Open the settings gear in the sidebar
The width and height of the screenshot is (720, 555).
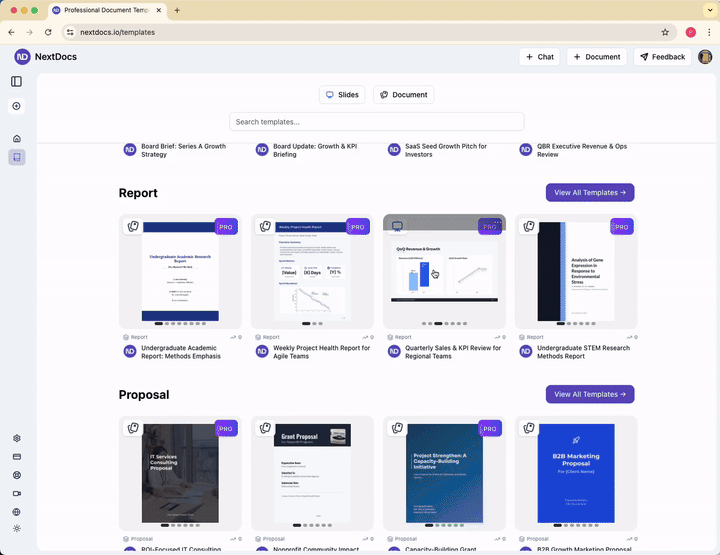(x=16, y=438)
